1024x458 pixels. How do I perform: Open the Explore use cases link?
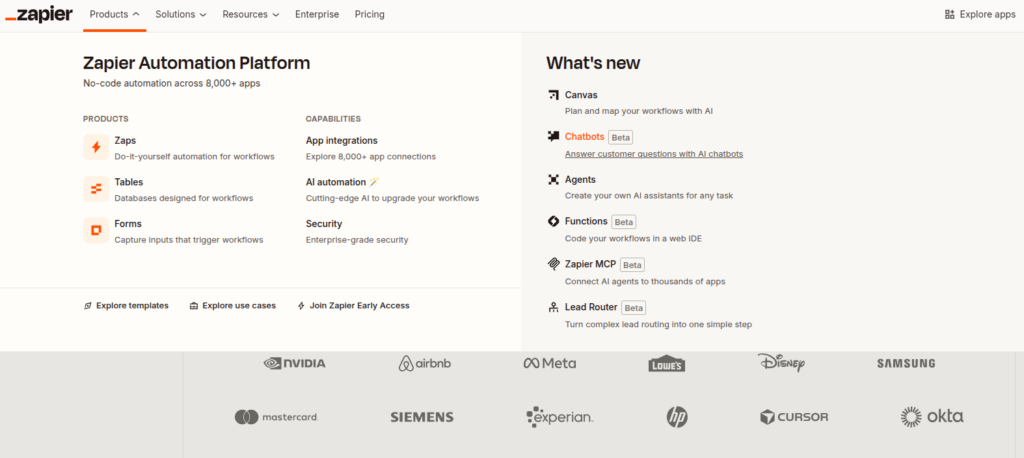tap(232, 306)
